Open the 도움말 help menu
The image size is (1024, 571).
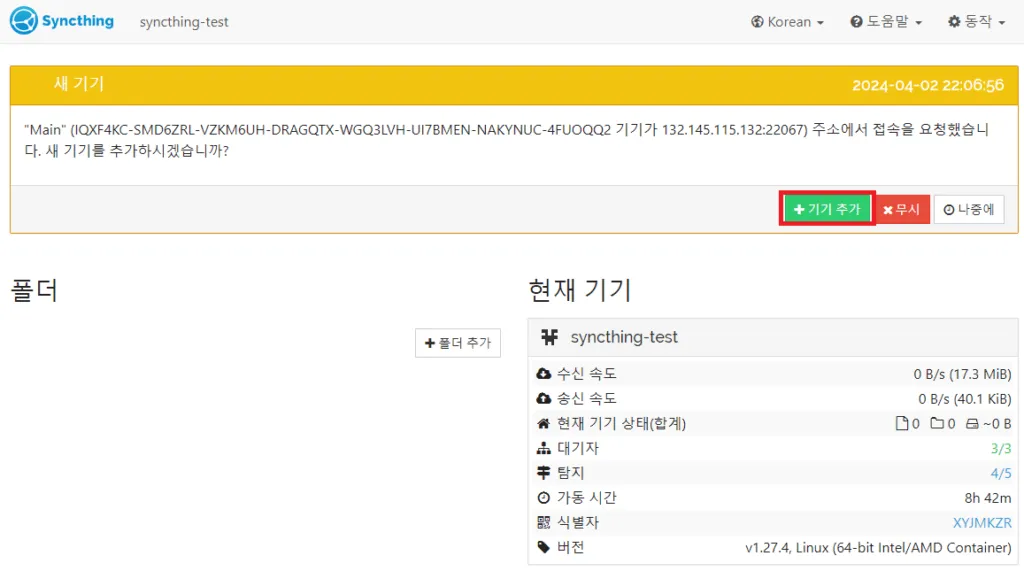[886, 22]
